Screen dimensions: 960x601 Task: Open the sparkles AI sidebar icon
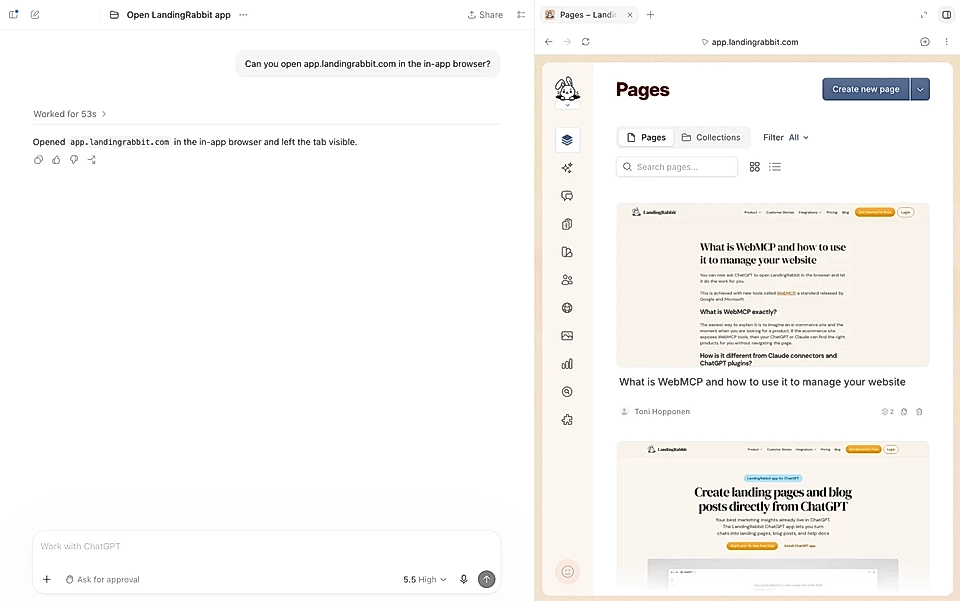(x=568, y=168)
